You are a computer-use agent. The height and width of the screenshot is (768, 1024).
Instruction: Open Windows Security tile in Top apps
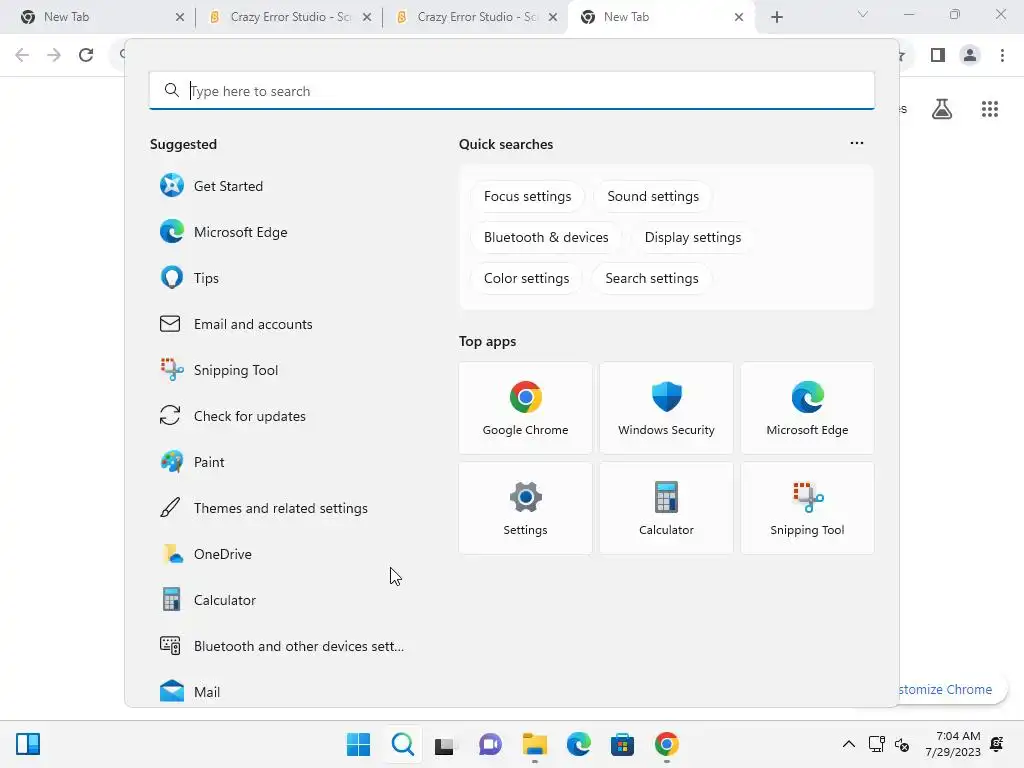[x=666, y=408]
